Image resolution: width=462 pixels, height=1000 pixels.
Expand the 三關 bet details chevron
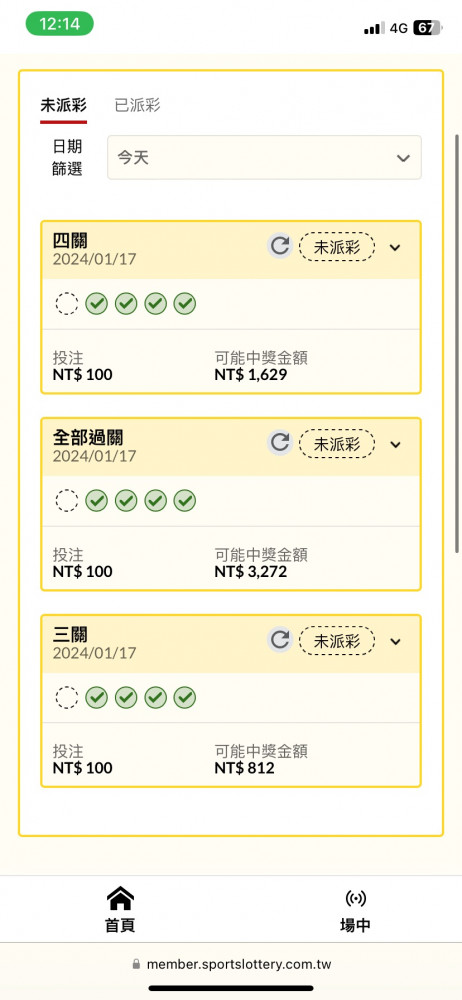point(395,641)
